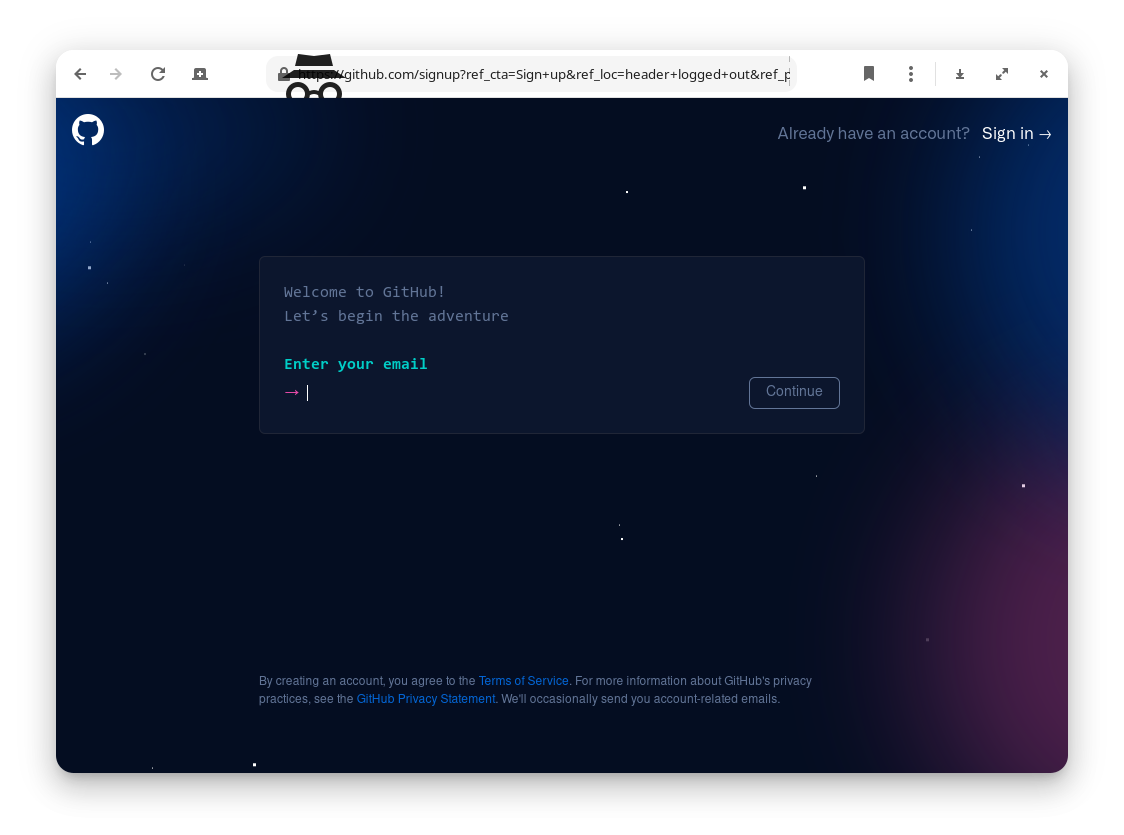Viewport: 1124px width, 835px height.
Task: Open the downloads icon
Action: click(960, 74)
